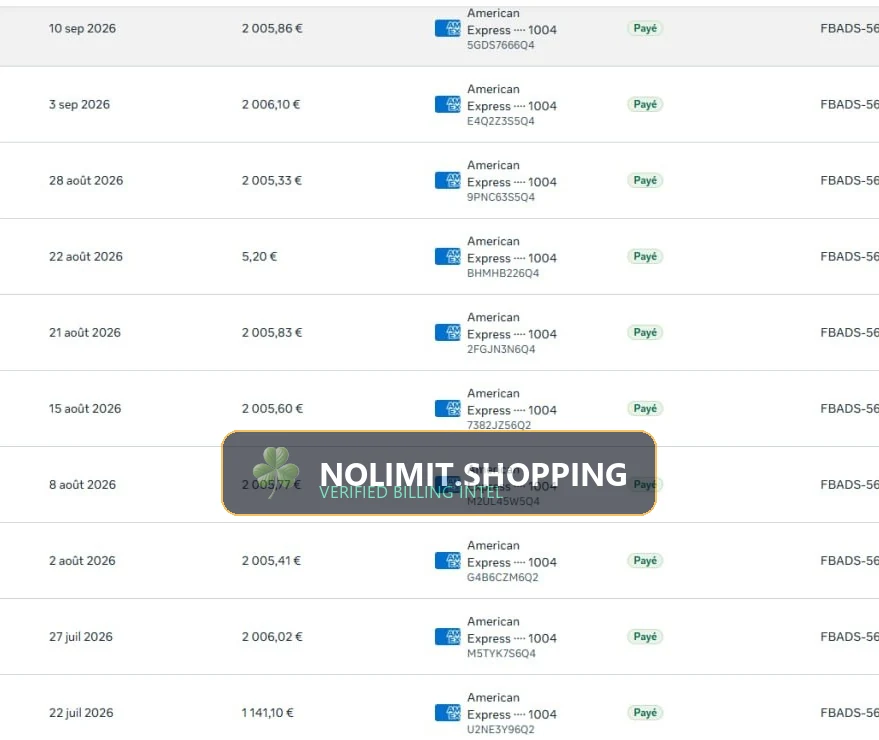Click the amount 5,20 €
Image resolution: width=879 pixels, height=740 pixels.
tap(260, 257)
